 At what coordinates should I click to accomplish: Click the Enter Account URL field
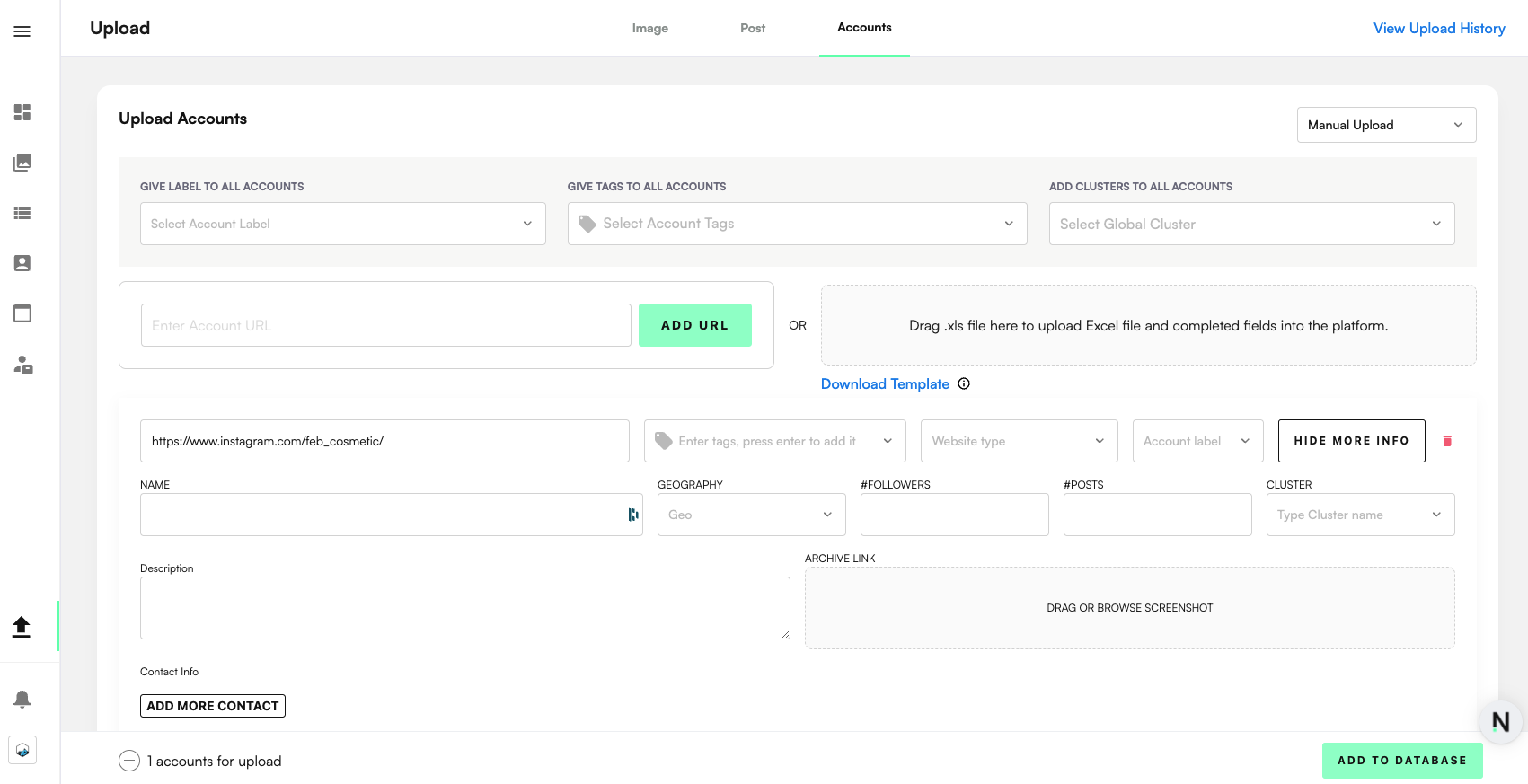click(x=385, y=325)
